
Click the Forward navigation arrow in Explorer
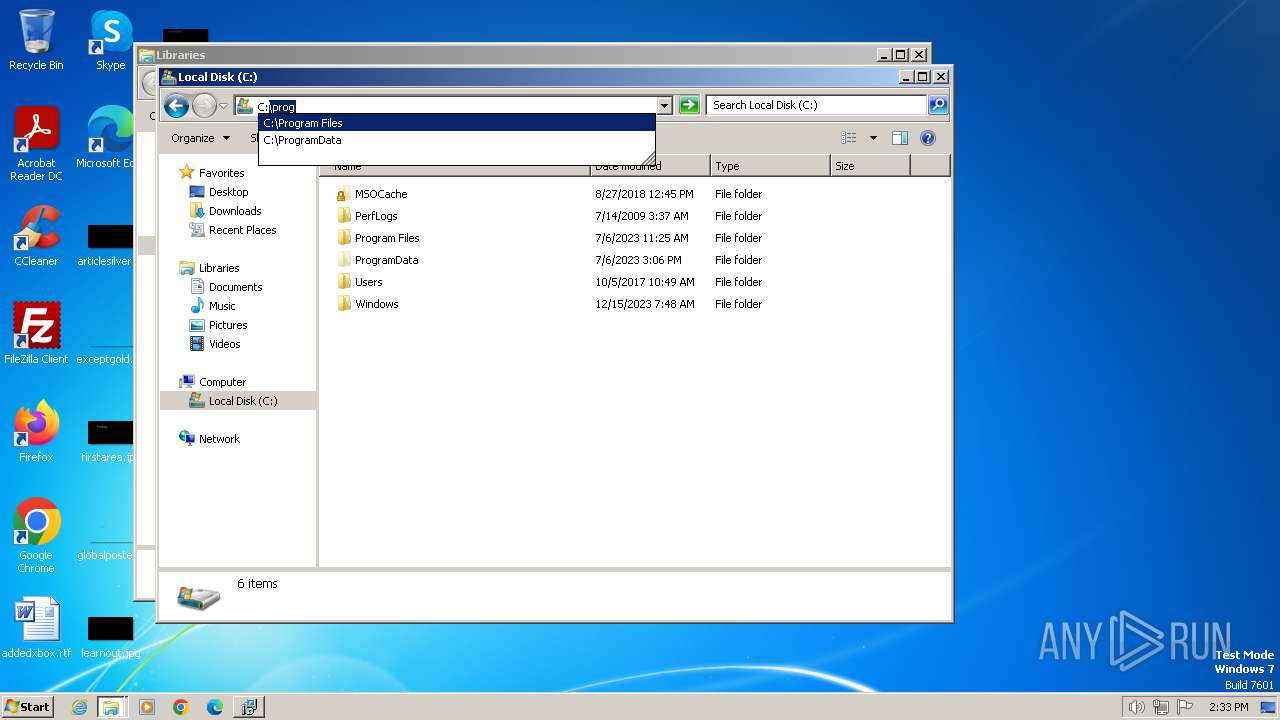(x=204, y=105)
